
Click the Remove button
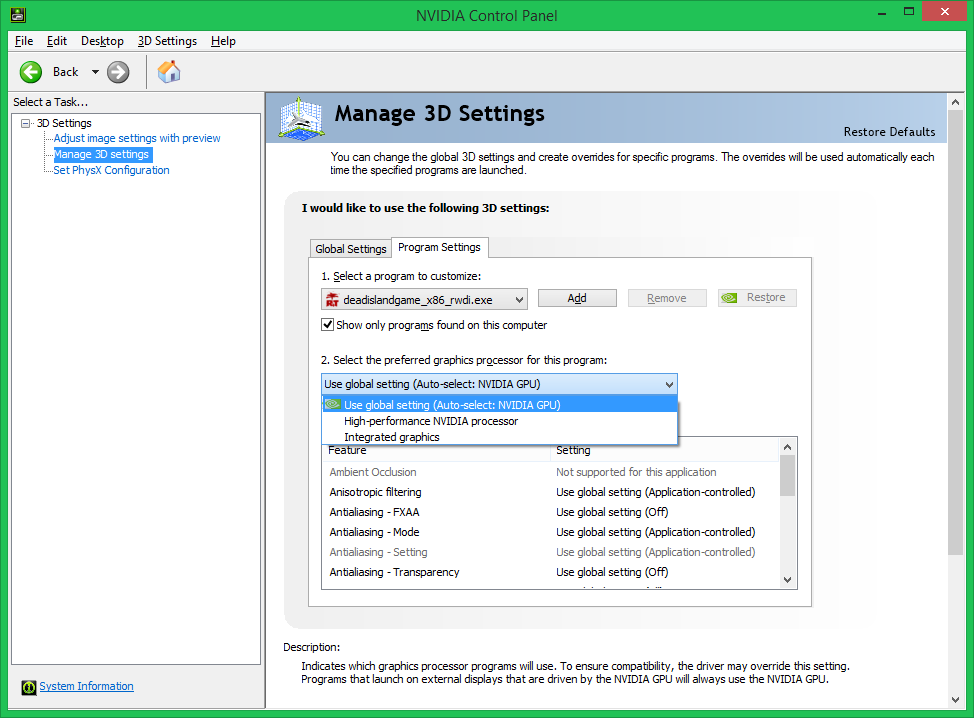(x=667, y=298)
